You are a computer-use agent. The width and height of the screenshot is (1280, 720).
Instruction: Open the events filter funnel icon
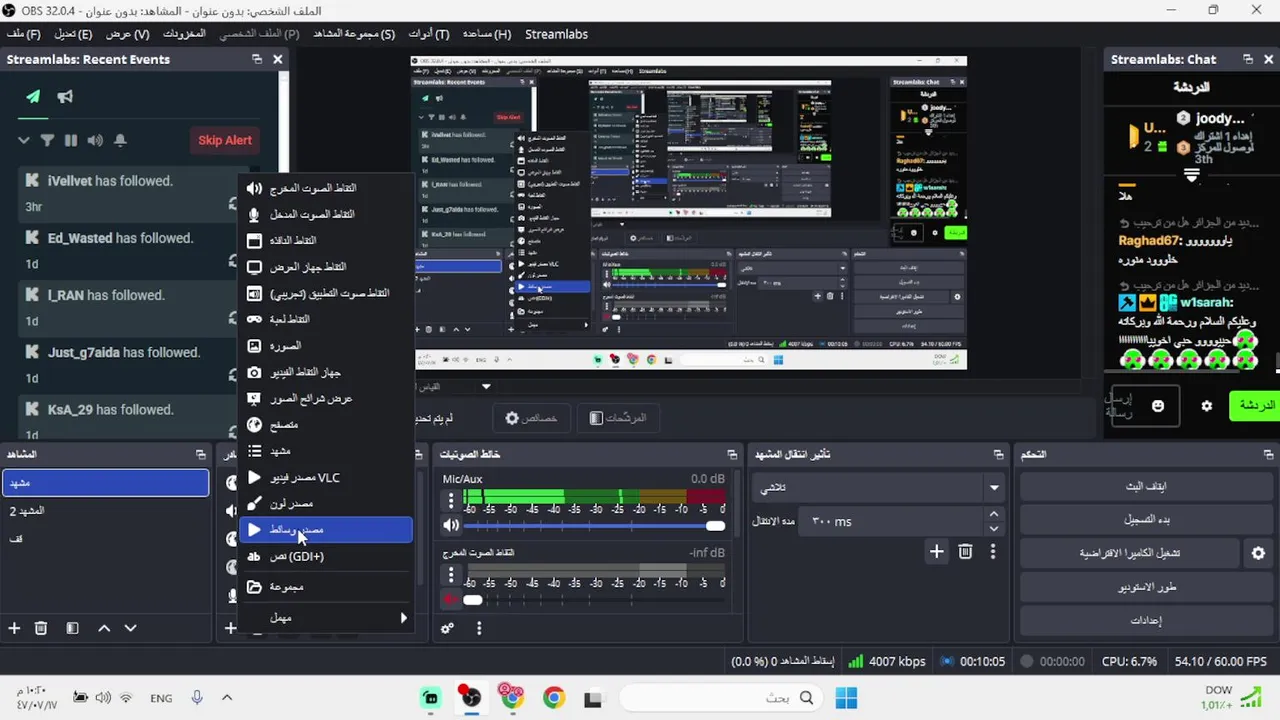coord(47,141)
